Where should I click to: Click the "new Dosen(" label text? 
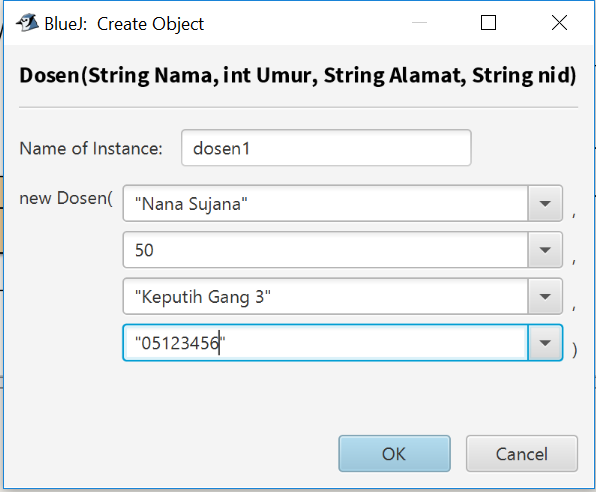(x=66, y=198)
